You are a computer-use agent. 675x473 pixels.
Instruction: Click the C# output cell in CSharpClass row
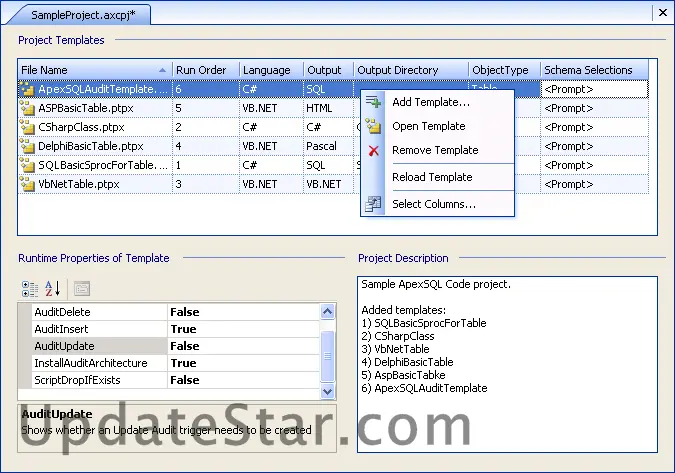coord(328,127)
